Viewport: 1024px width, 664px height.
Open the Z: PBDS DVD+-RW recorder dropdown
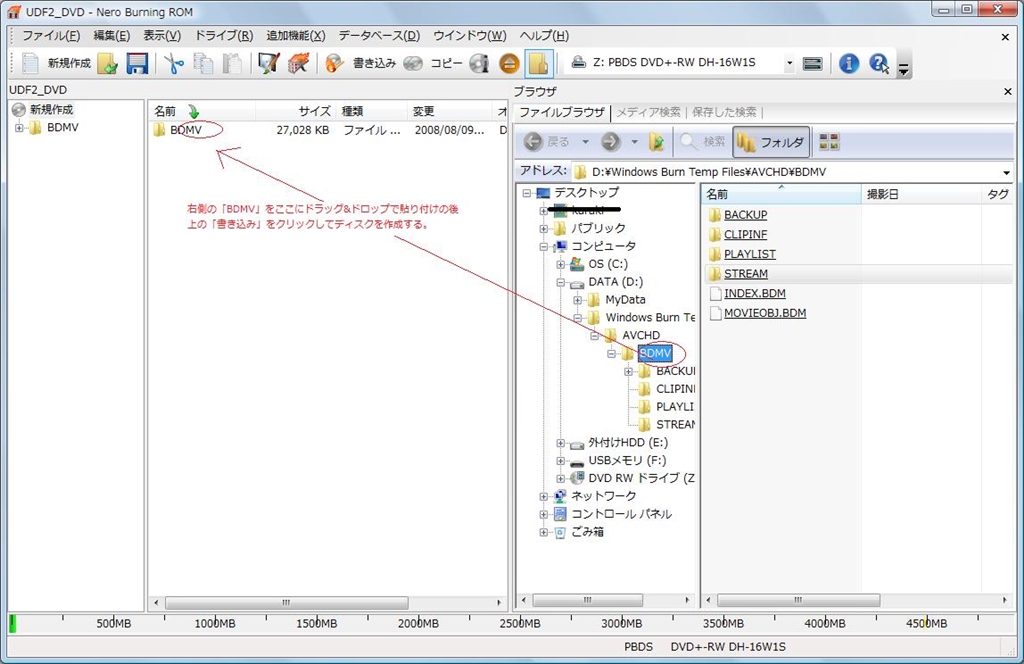[789, 63]
